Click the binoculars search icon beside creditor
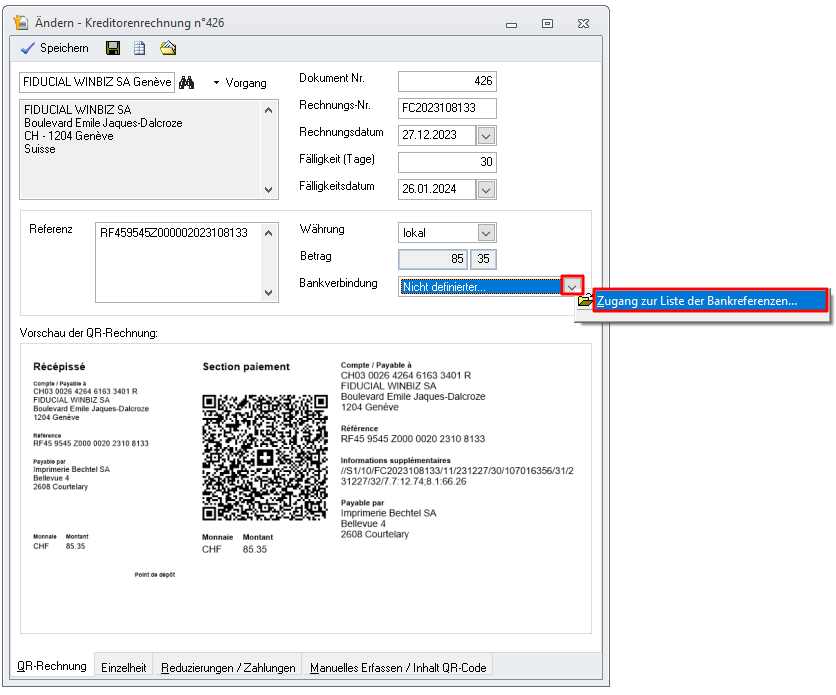836x695 pixels. (187, 83)
